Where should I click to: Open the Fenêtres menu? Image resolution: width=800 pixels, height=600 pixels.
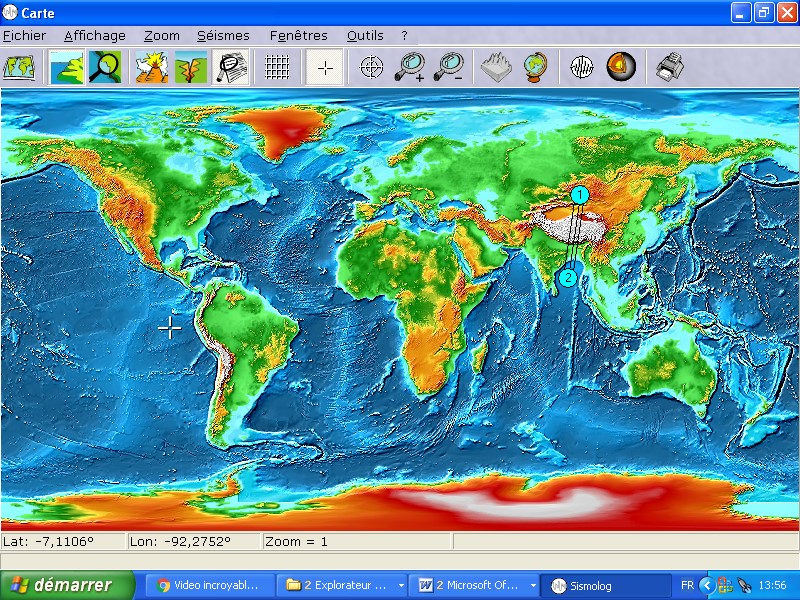tap(298, 36)
